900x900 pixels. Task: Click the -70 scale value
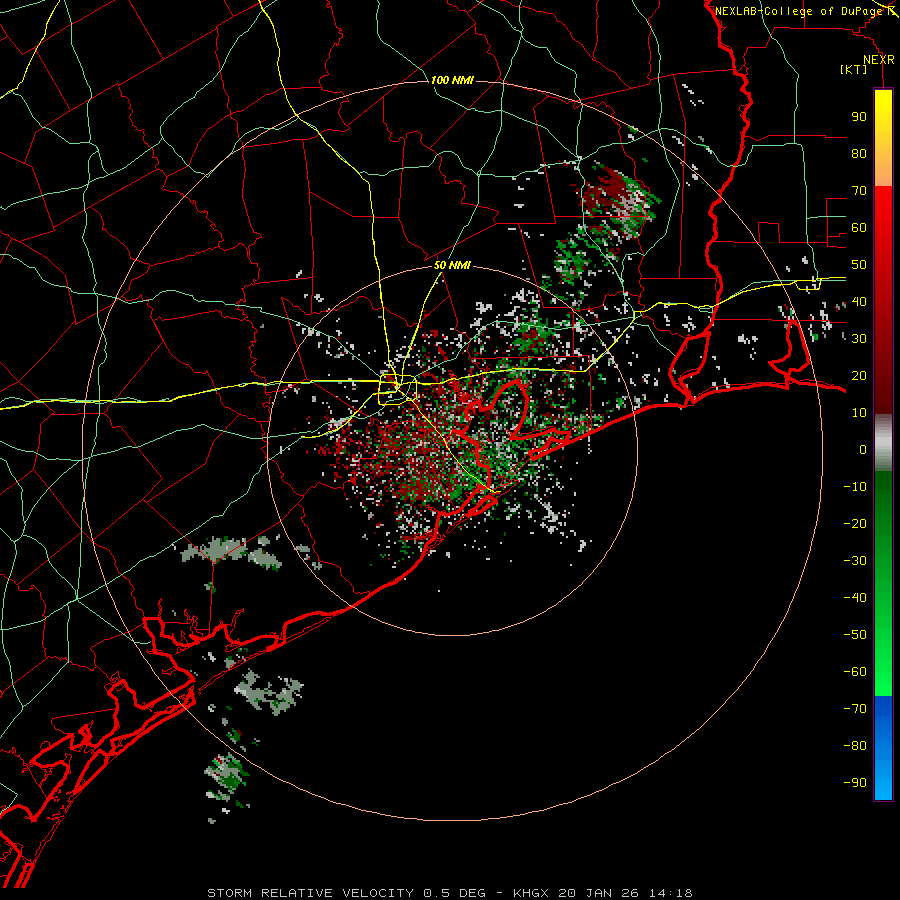(x=855, y=709)
